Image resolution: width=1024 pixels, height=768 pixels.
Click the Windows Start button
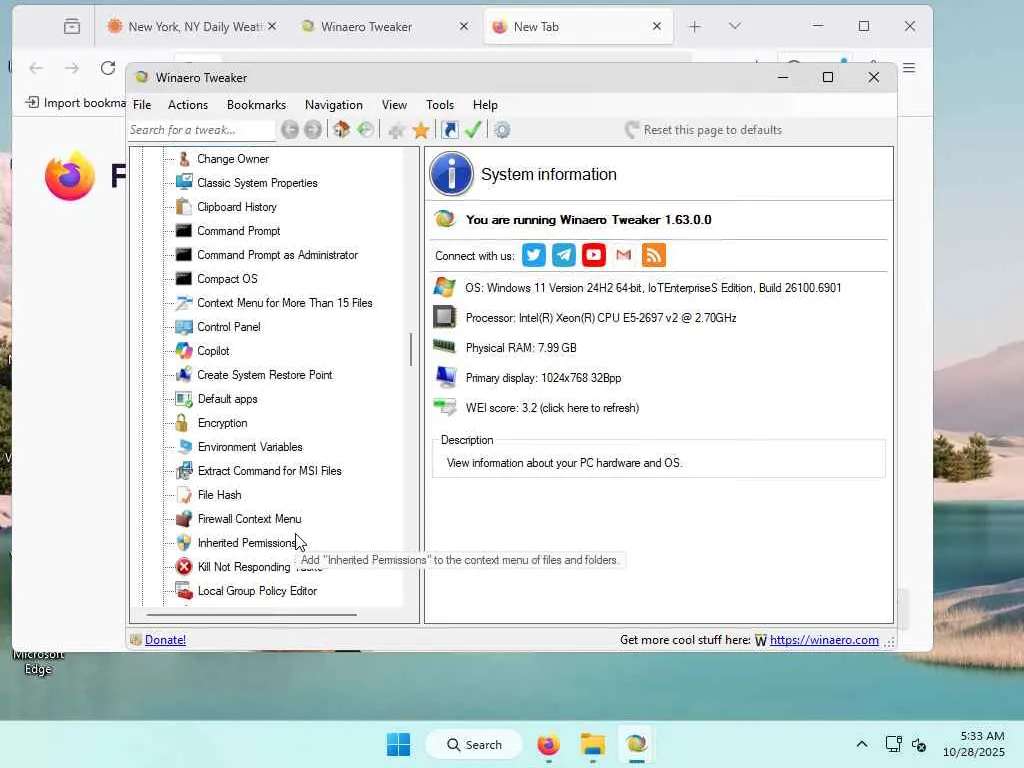398,744
